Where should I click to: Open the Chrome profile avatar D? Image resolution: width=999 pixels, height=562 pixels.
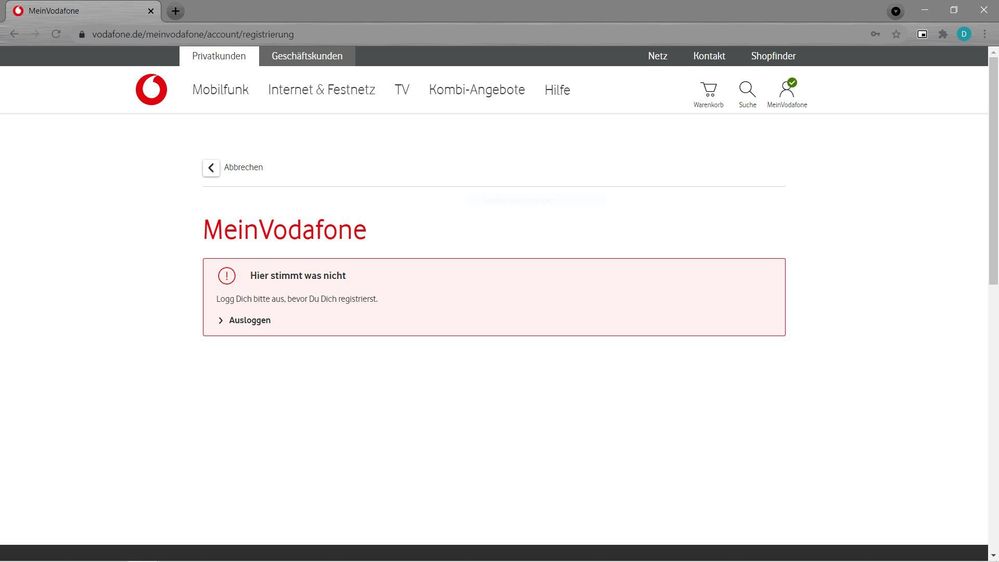click(x=964, y=34)
